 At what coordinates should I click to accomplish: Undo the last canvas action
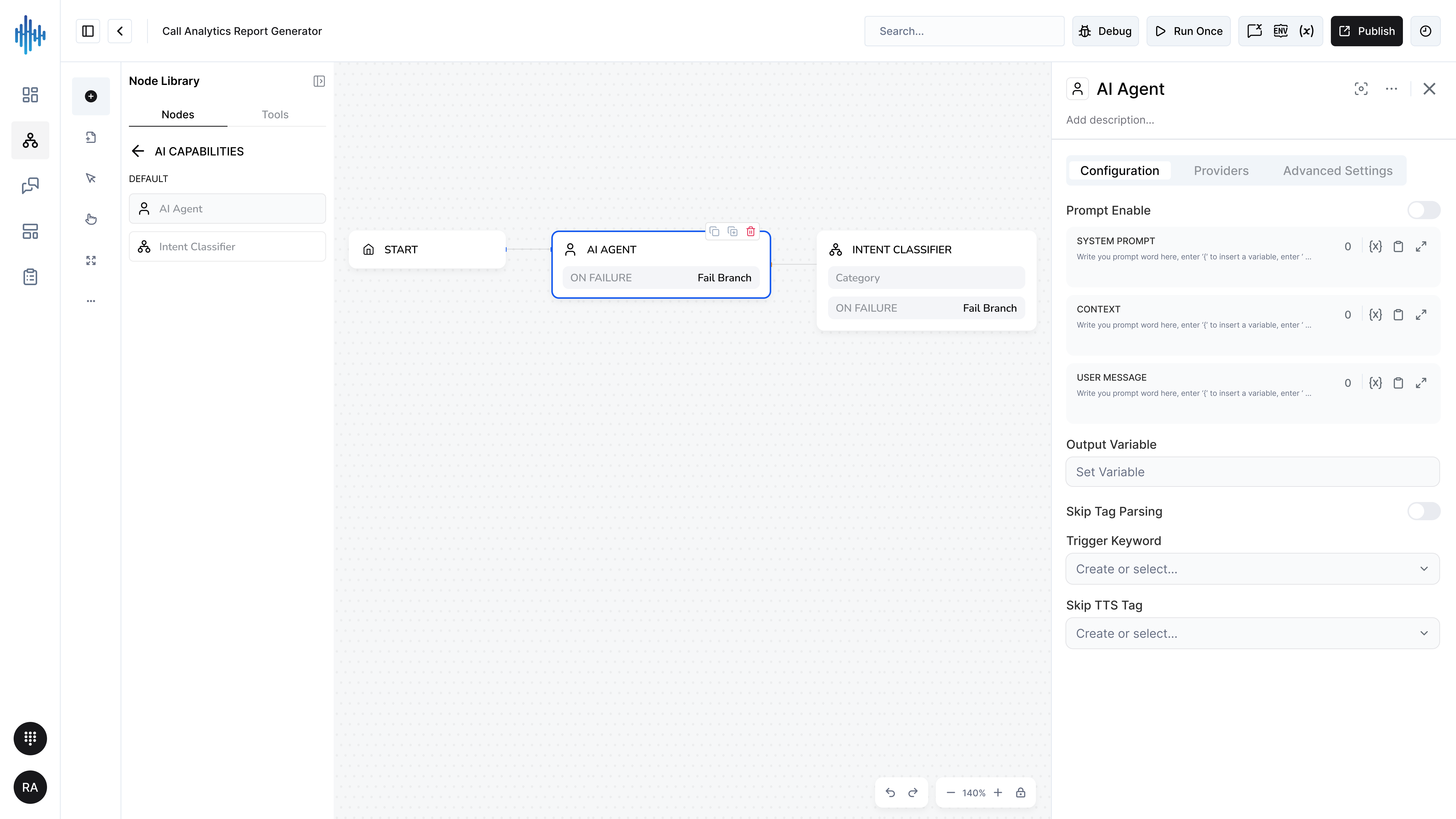(890, 792)
